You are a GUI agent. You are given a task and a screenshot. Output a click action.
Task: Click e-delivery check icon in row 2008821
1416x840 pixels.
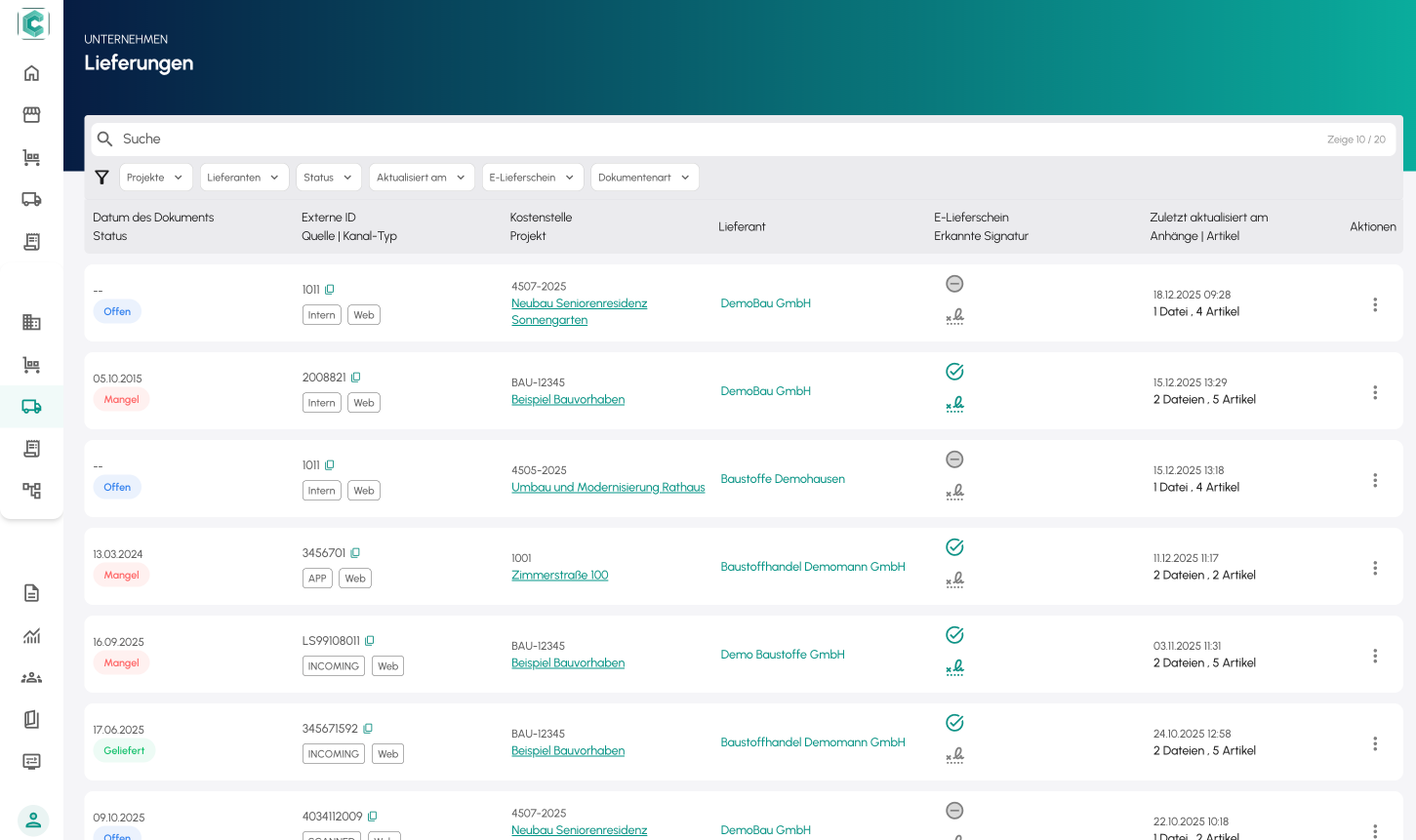[x=954, y=372]
